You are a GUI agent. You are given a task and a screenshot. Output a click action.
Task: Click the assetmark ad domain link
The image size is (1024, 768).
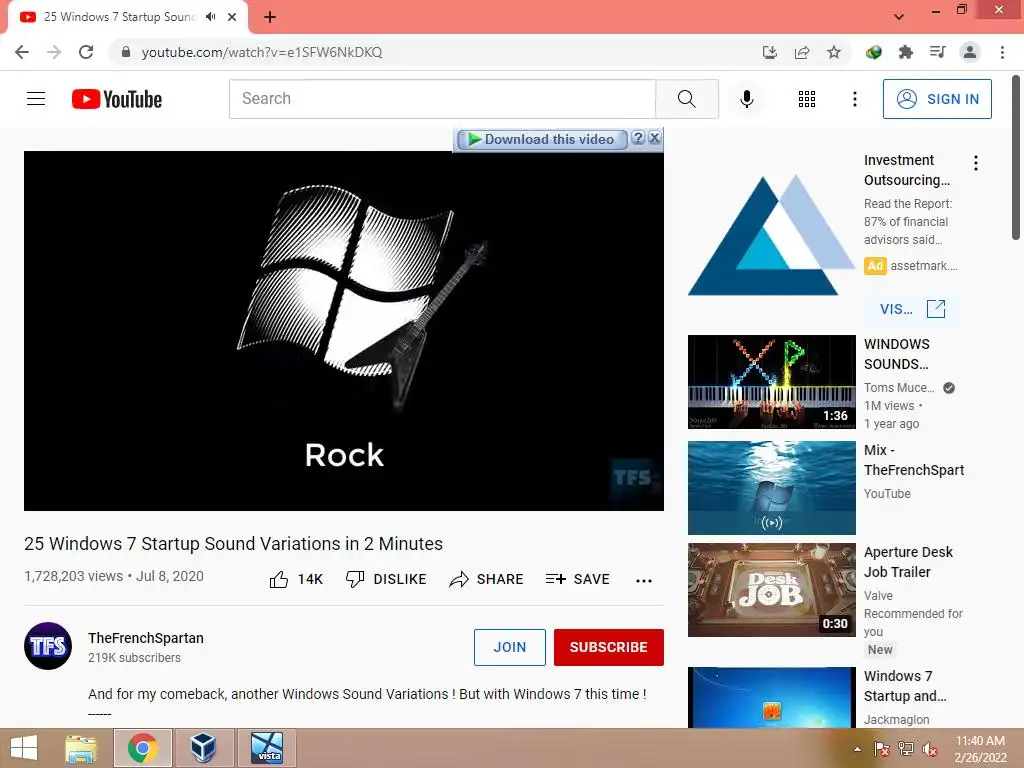923,266
